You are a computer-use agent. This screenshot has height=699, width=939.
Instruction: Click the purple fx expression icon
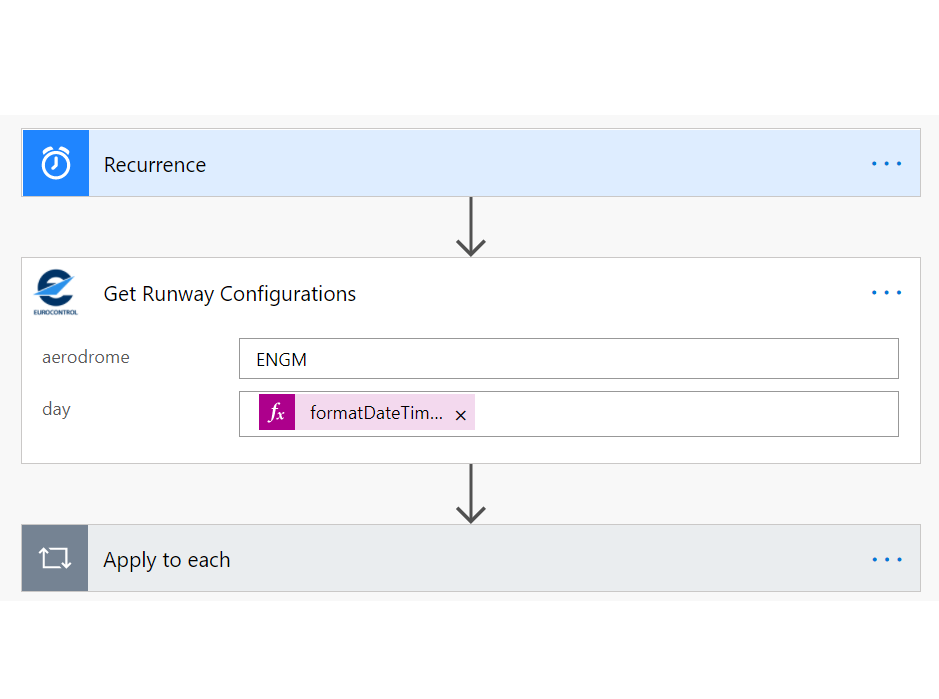[277, 413]
